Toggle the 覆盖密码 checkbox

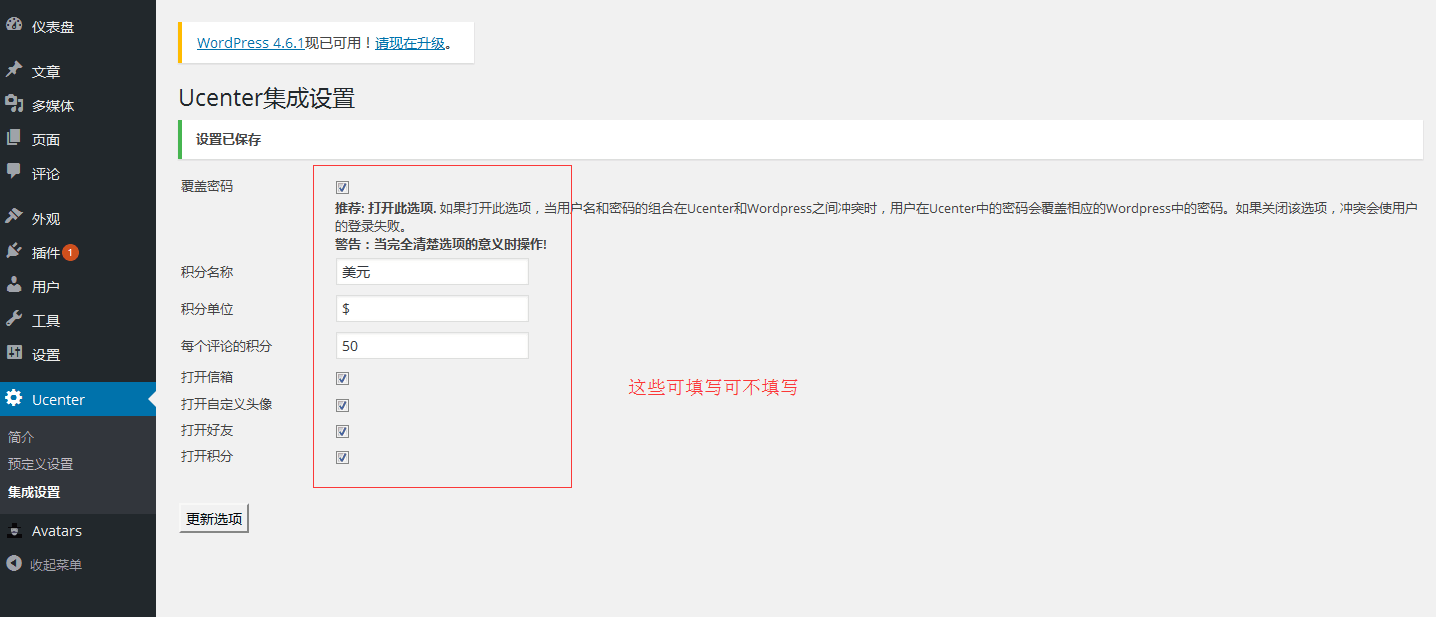342,187
